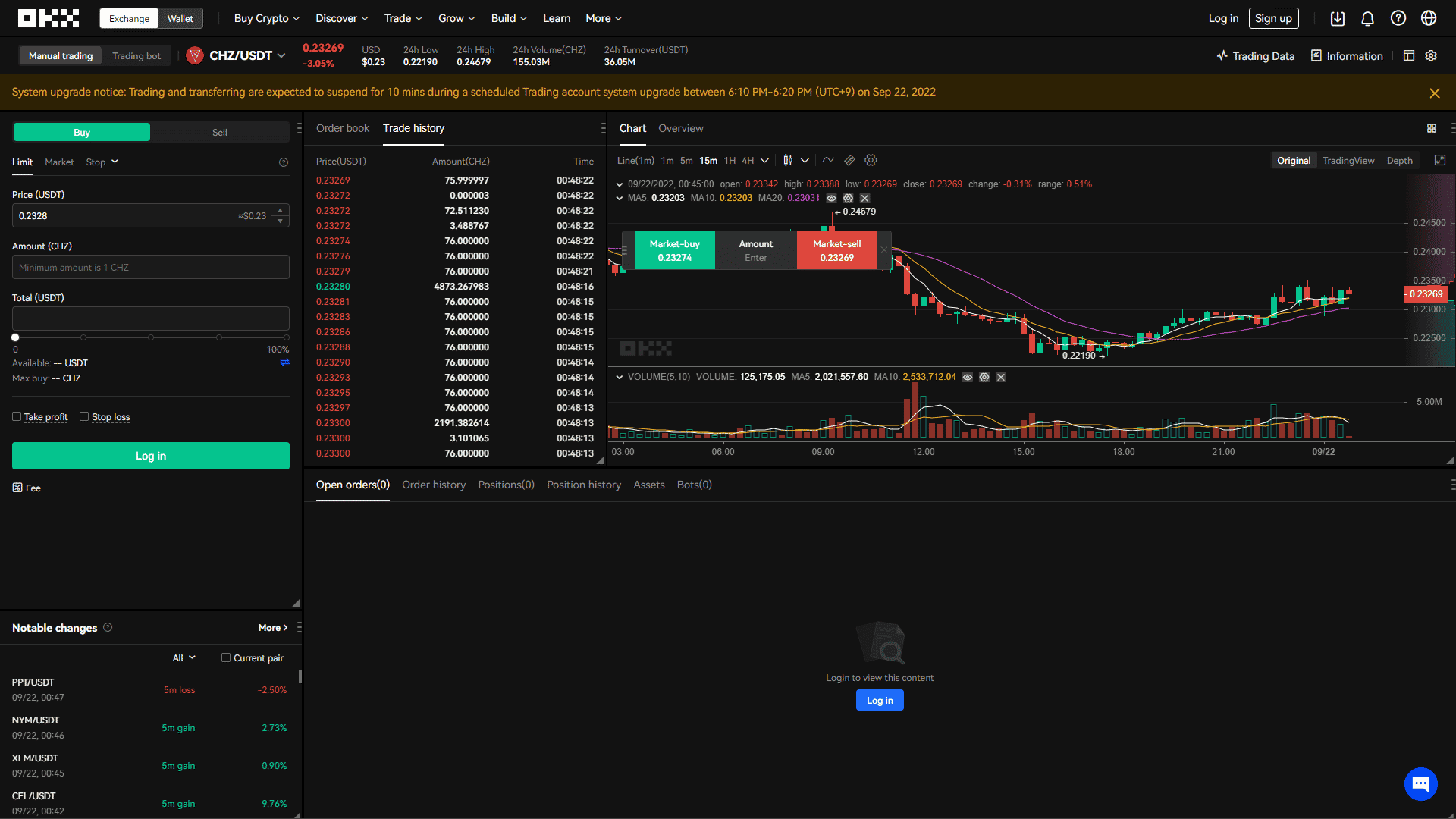The width and height of the screenshot is (1456, 819).
Task: Click the transfer arrows icon near Available
Action: (285, 362)
